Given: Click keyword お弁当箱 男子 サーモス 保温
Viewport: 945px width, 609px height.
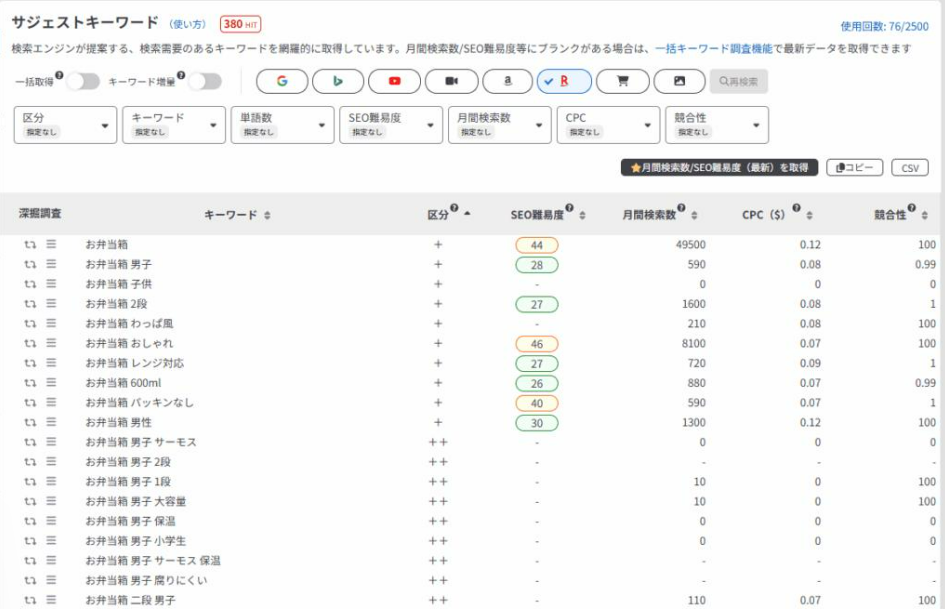Looking at the screenshot, I should point(153,561).
